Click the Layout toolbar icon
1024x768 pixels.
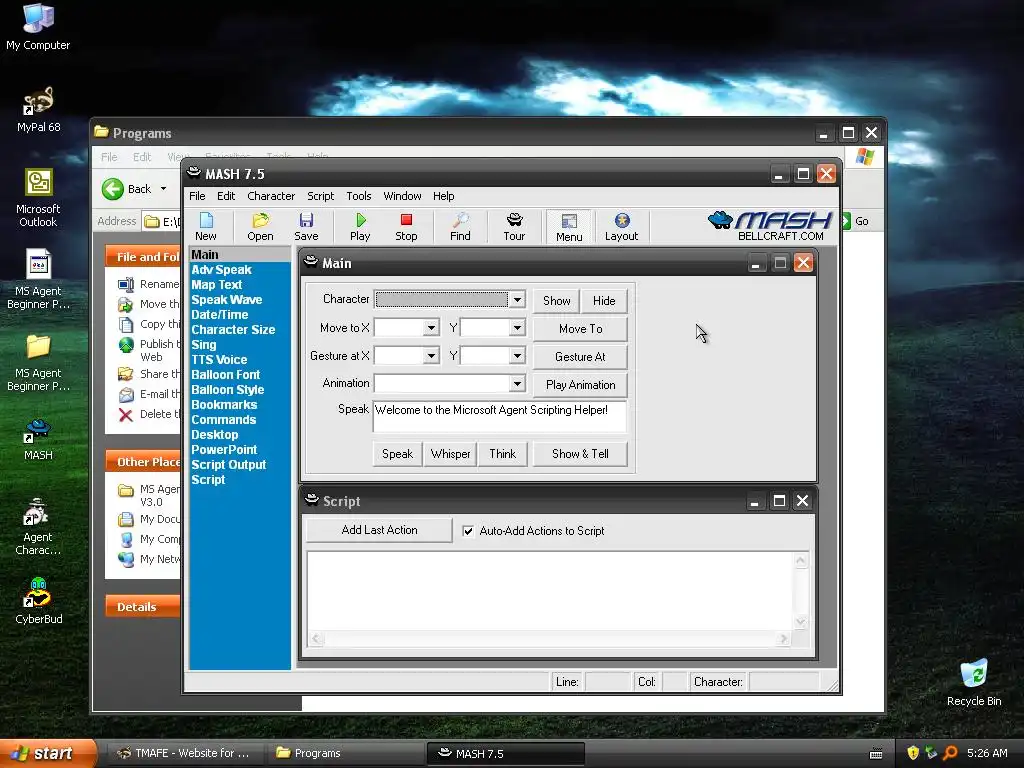621,227
